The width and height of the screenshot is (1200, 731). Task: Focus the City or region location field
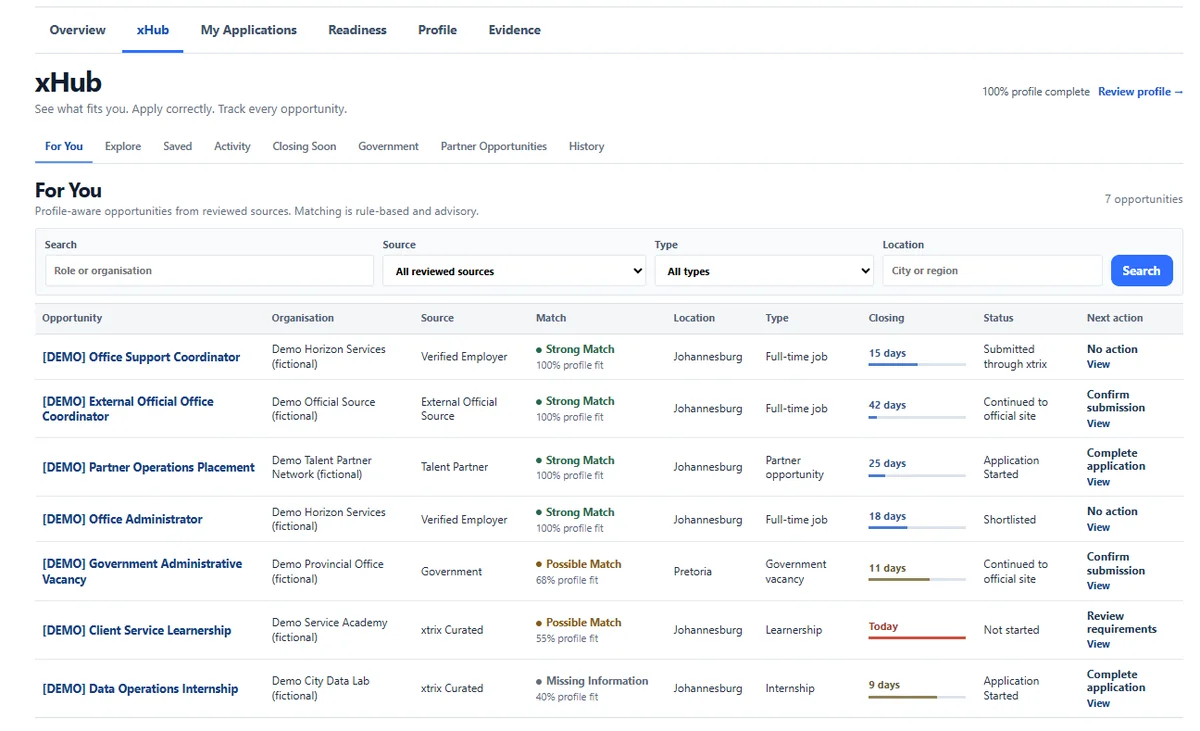pos(992,271)
